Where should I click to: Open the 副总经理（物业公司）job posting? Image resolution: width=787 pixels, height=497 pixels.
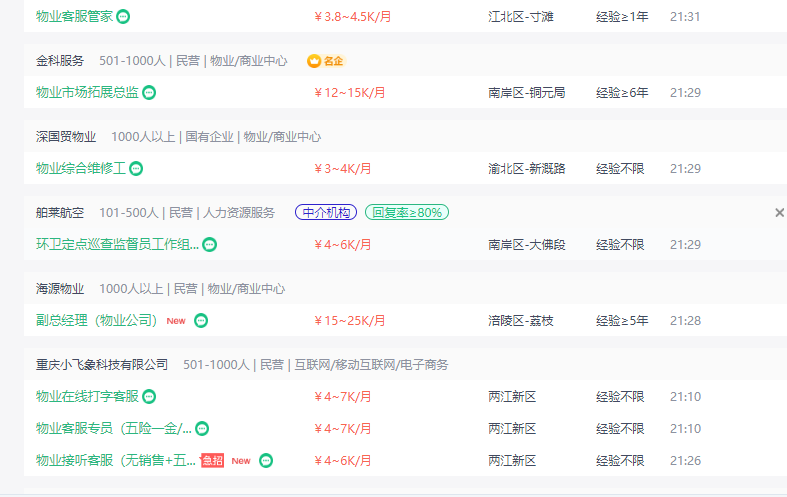[x=96, y=320]
